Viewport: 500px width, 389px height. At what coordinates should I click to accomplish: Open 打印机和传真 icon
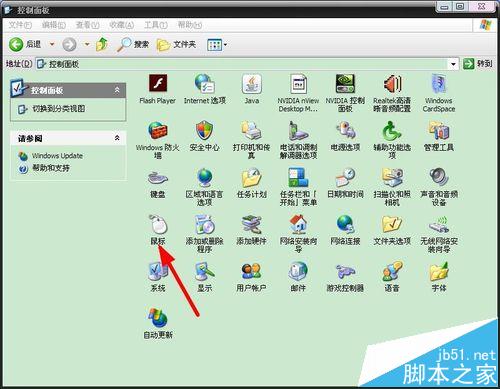(252, 130)
